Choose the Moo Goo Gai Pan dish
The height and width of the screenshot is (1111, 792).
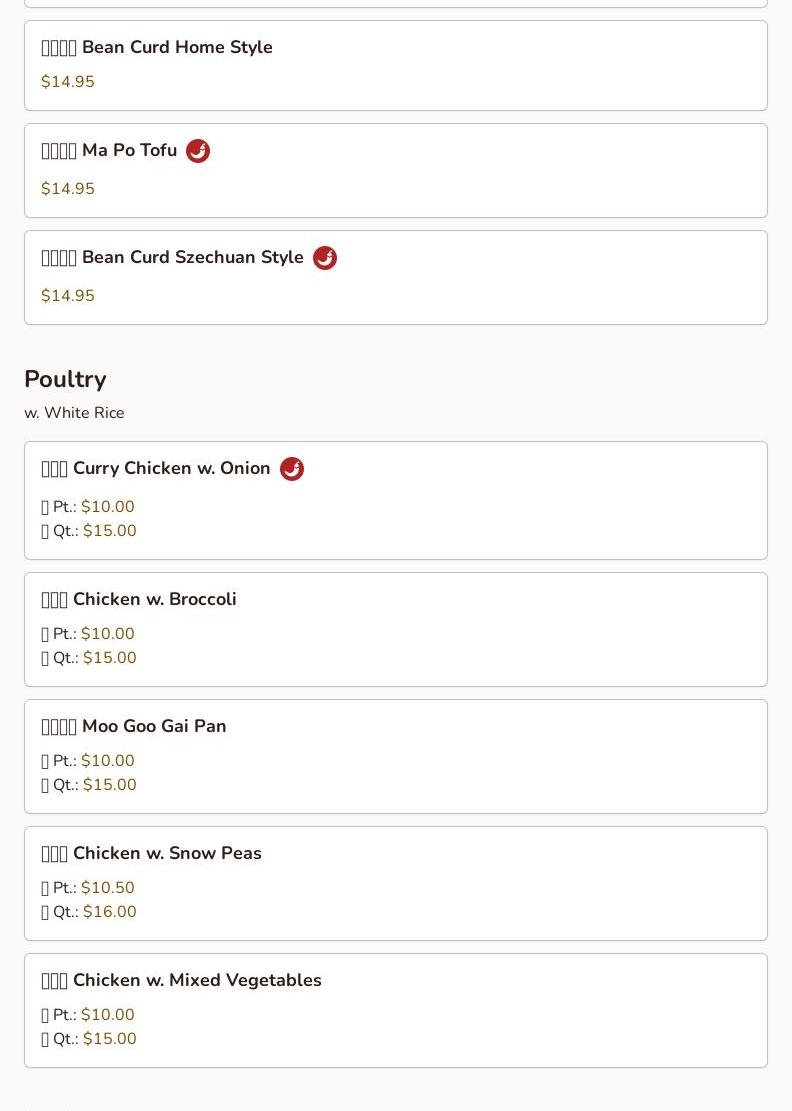click(154, 727)
